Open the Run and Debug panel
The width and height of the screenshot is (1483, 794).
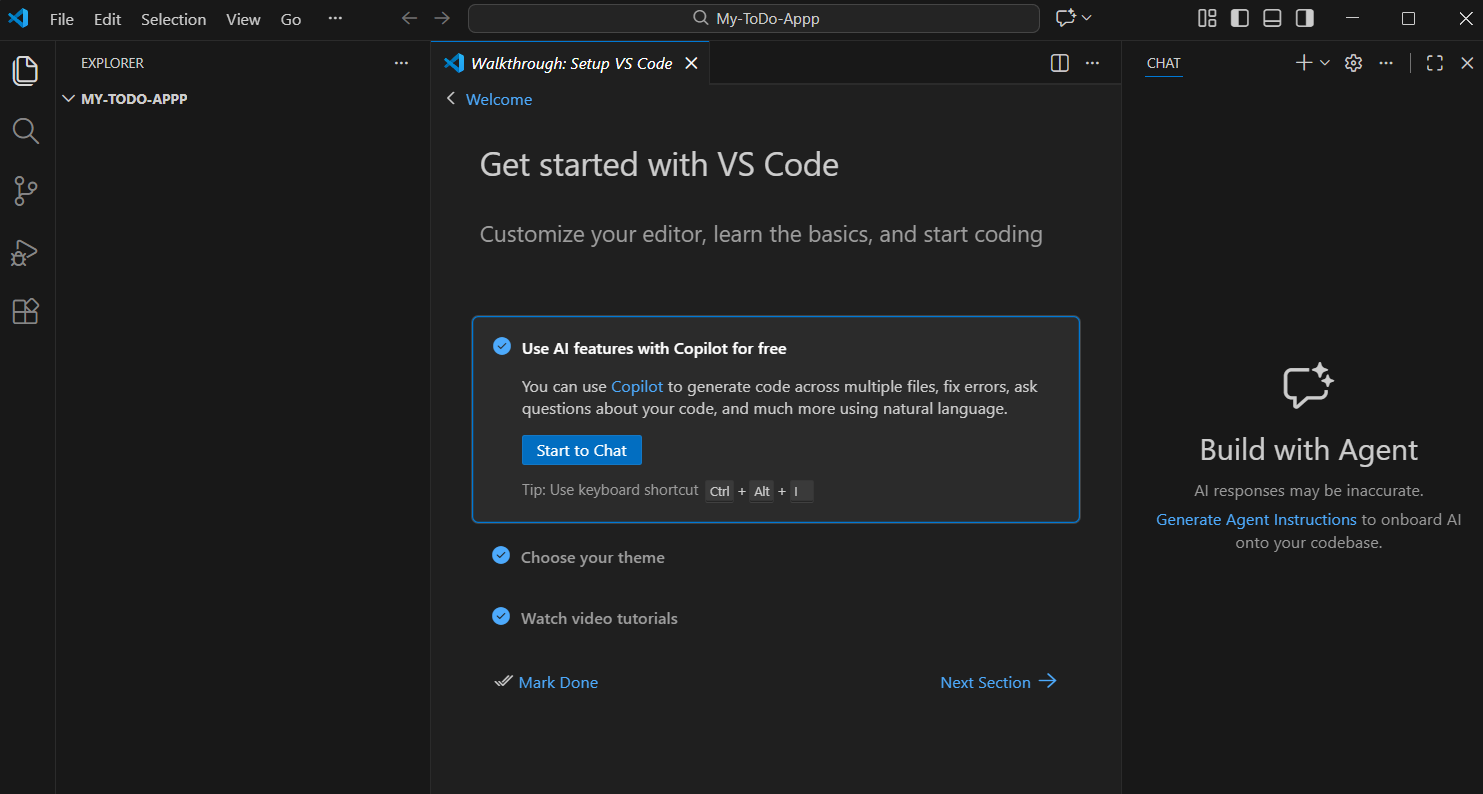point(25,252)
